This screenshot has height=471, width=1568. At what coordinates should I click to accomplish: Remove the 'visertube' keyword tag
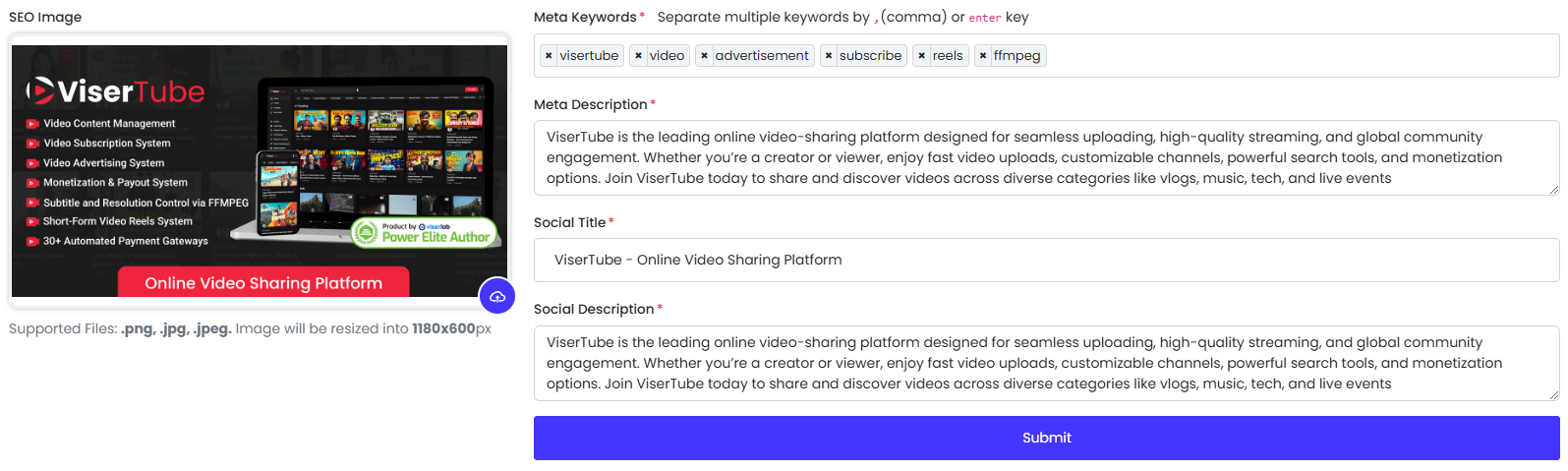coord(549,56)
